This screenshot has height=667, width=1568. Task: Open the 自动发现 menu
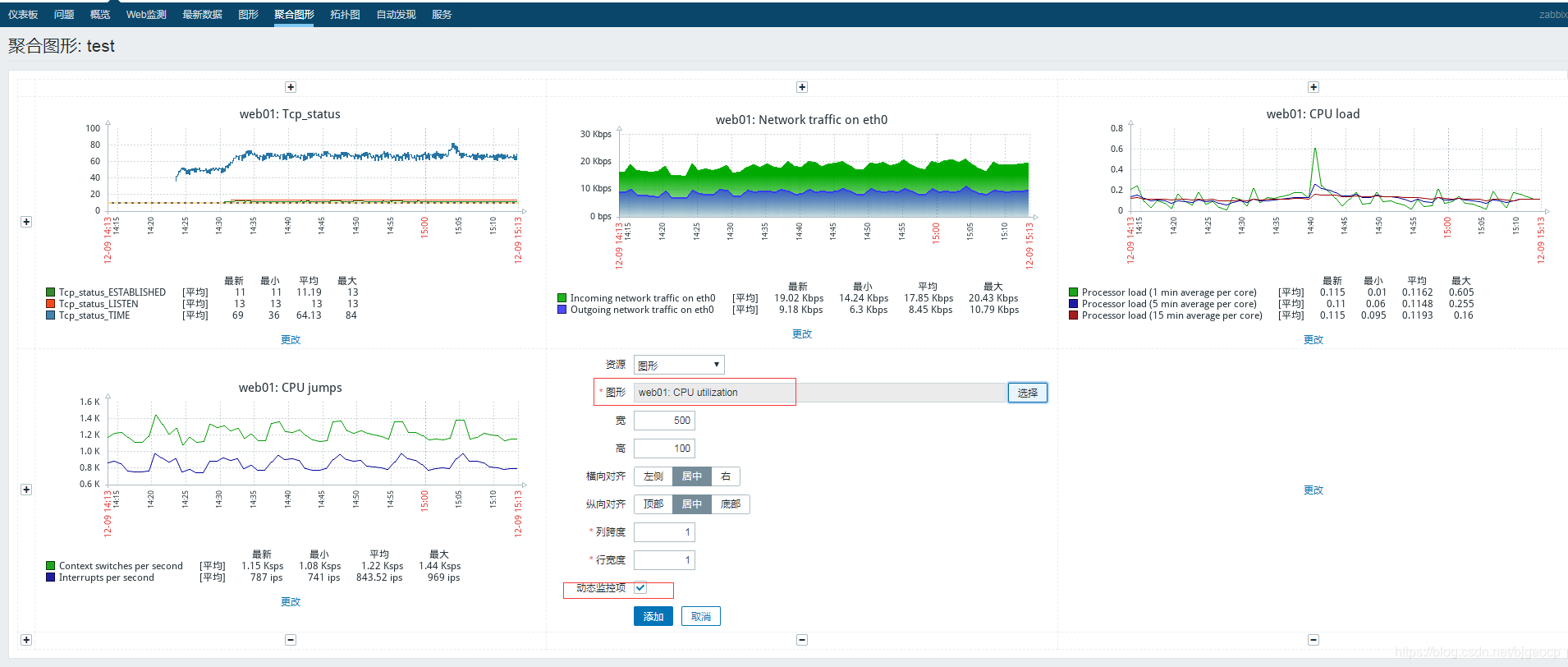(x=396, y=15)
